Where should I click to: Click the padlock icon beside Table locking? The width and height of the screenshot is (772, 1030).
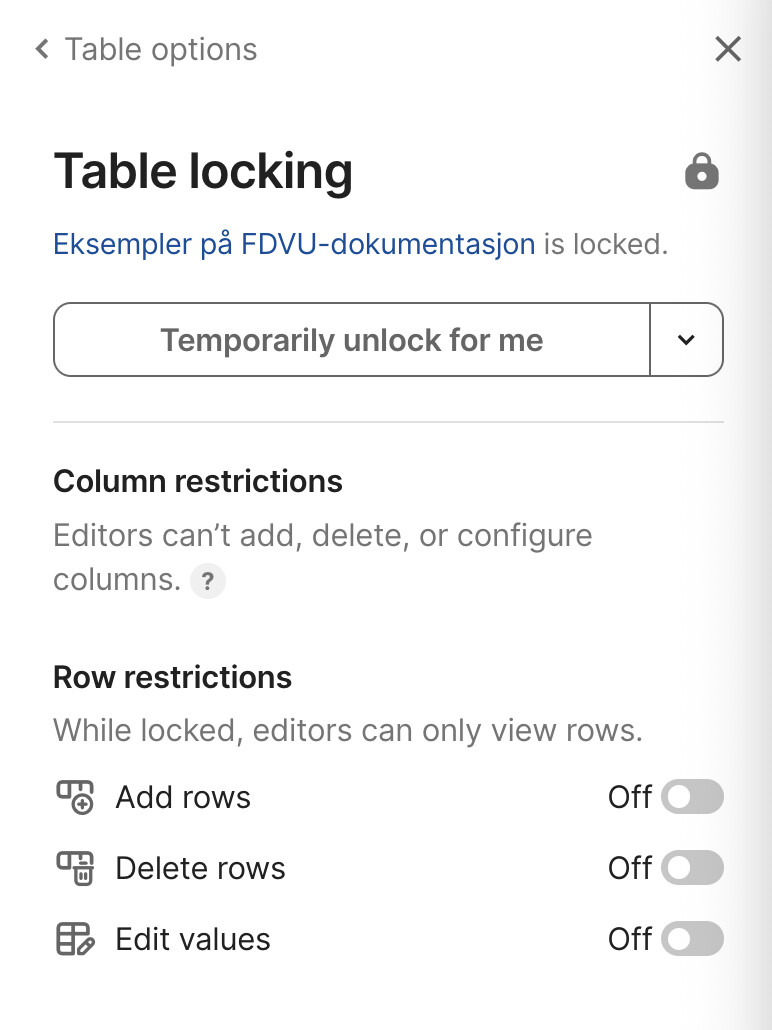point(701,171)
